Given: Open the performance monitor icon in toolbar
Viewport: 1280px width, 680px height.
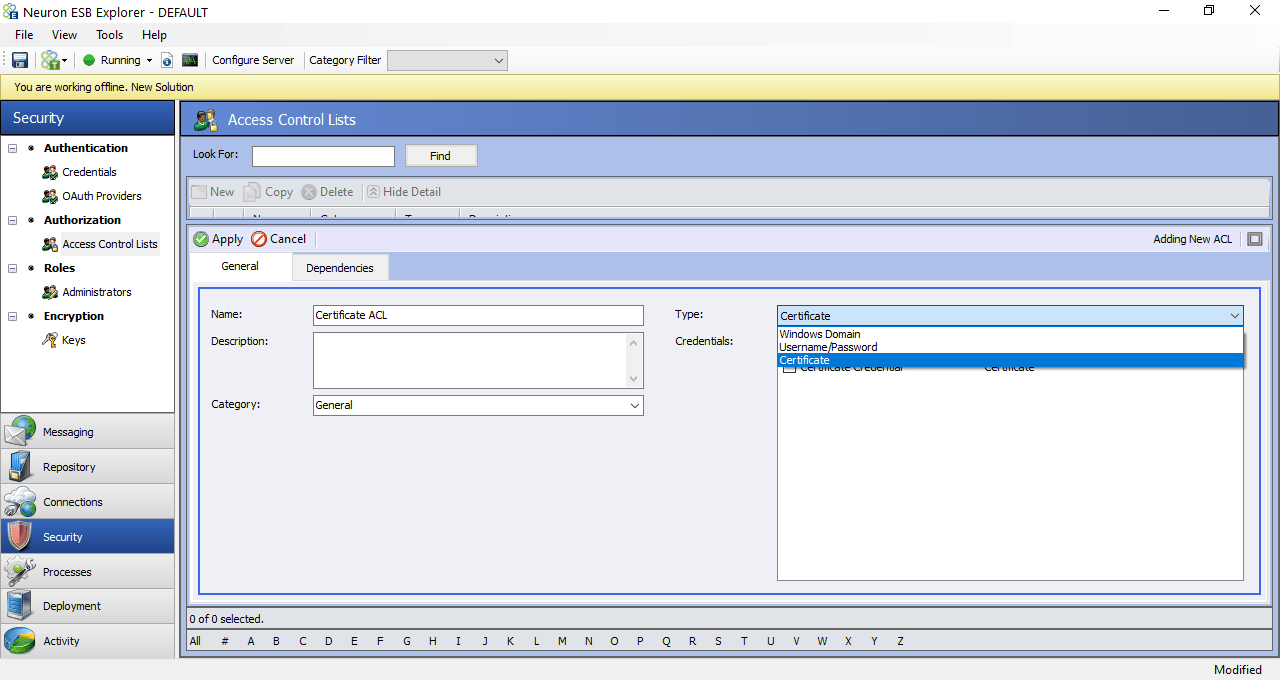Looking at the screenshot, I should click(x=190, y=60).
